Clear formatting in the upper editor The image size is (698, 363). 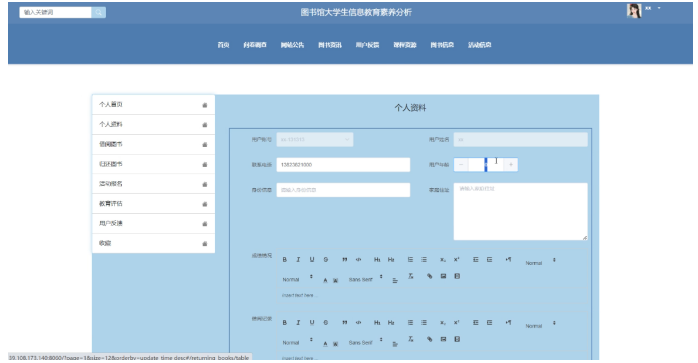[x=410, y=277]
